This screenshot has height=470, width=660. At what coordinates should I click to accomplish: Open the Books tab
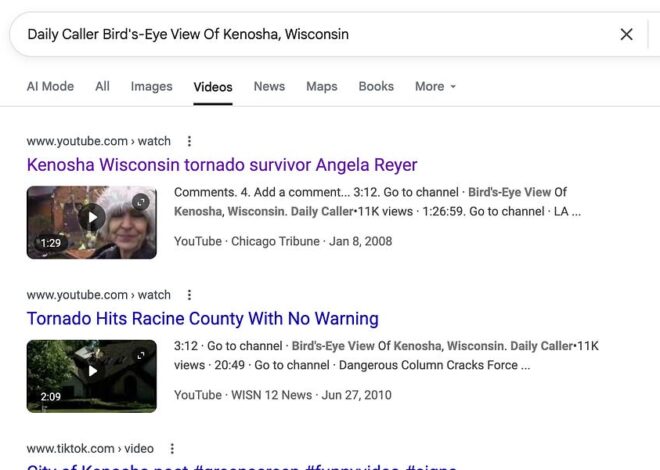pos(376,86)
